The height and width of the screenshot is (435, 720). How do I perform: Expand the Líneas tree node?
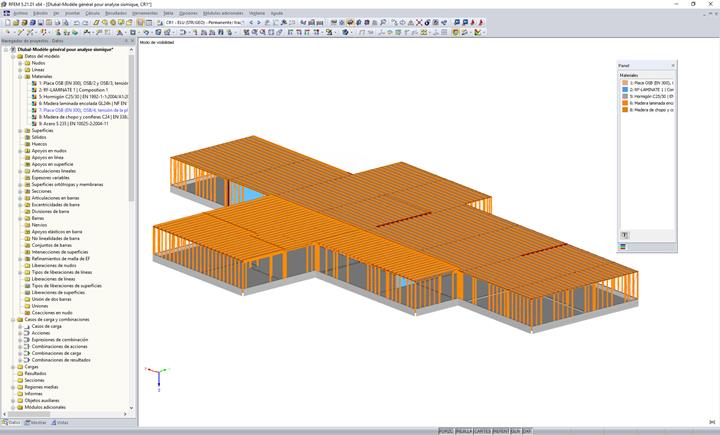[x=20, y=70]
